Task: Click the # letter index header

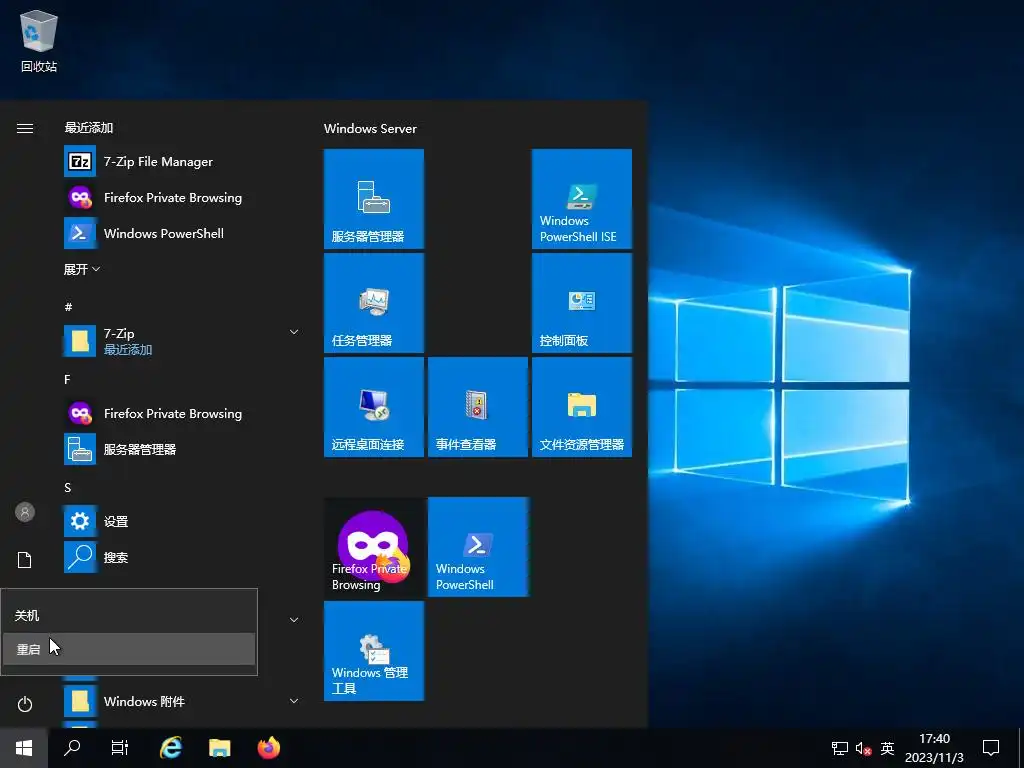Action: click(68, 307)
